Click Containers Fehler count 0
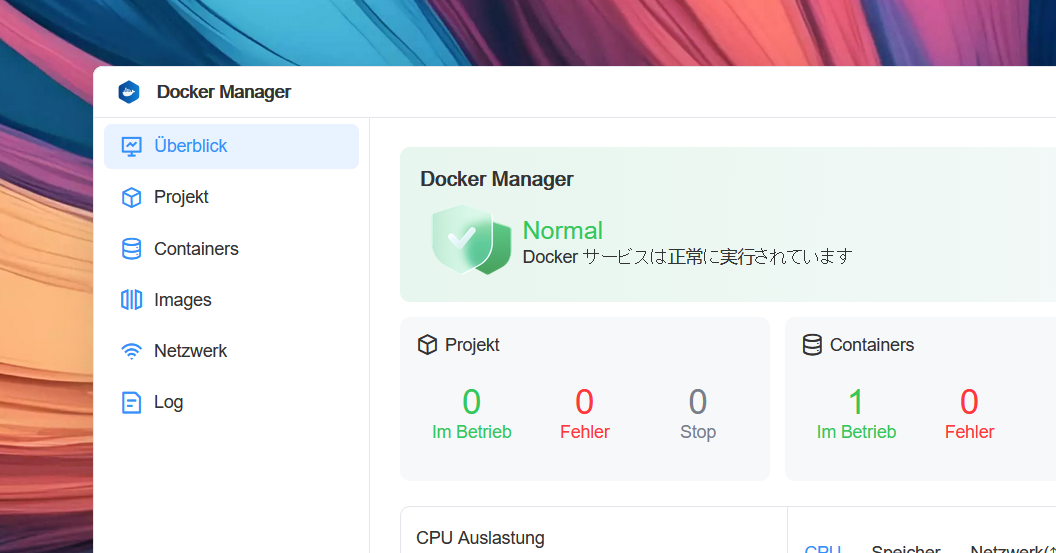The width and height of the screenshot is (1056, 553). [969, 402]
